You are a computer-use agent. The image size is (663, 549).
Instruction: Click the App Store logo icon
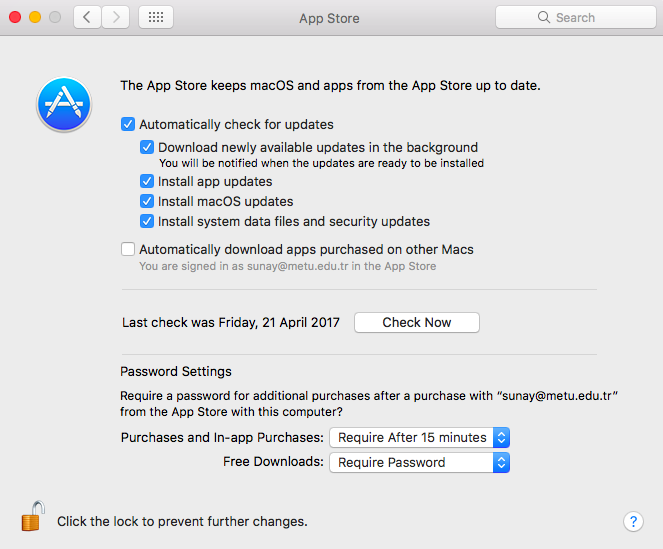click(x=64, y=104)
